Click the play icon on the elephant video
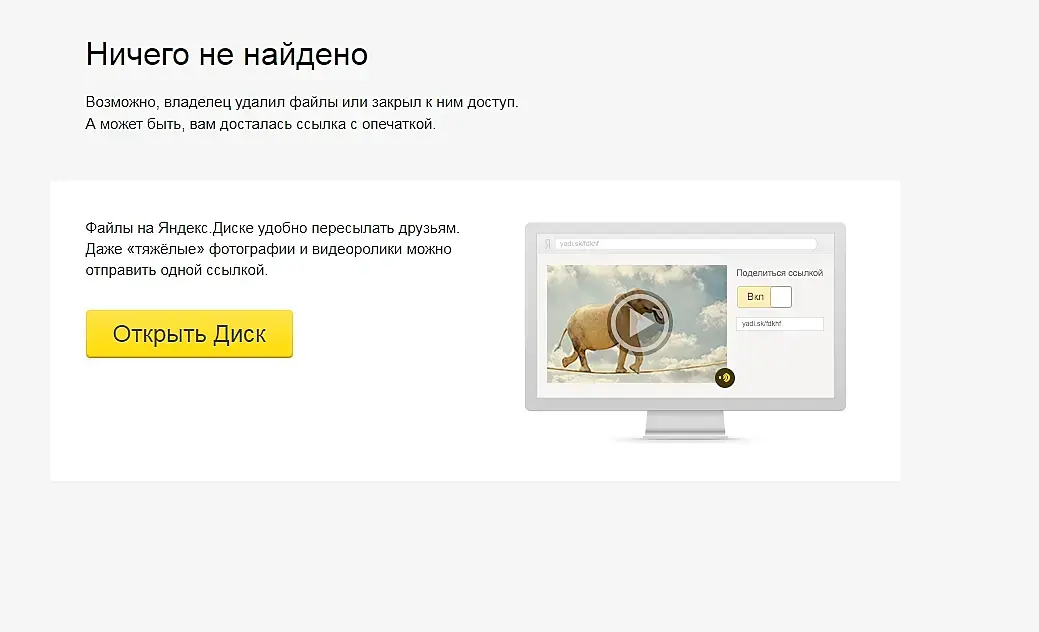This screenshot has height=632, width=1039. click(x=640, y=323)
